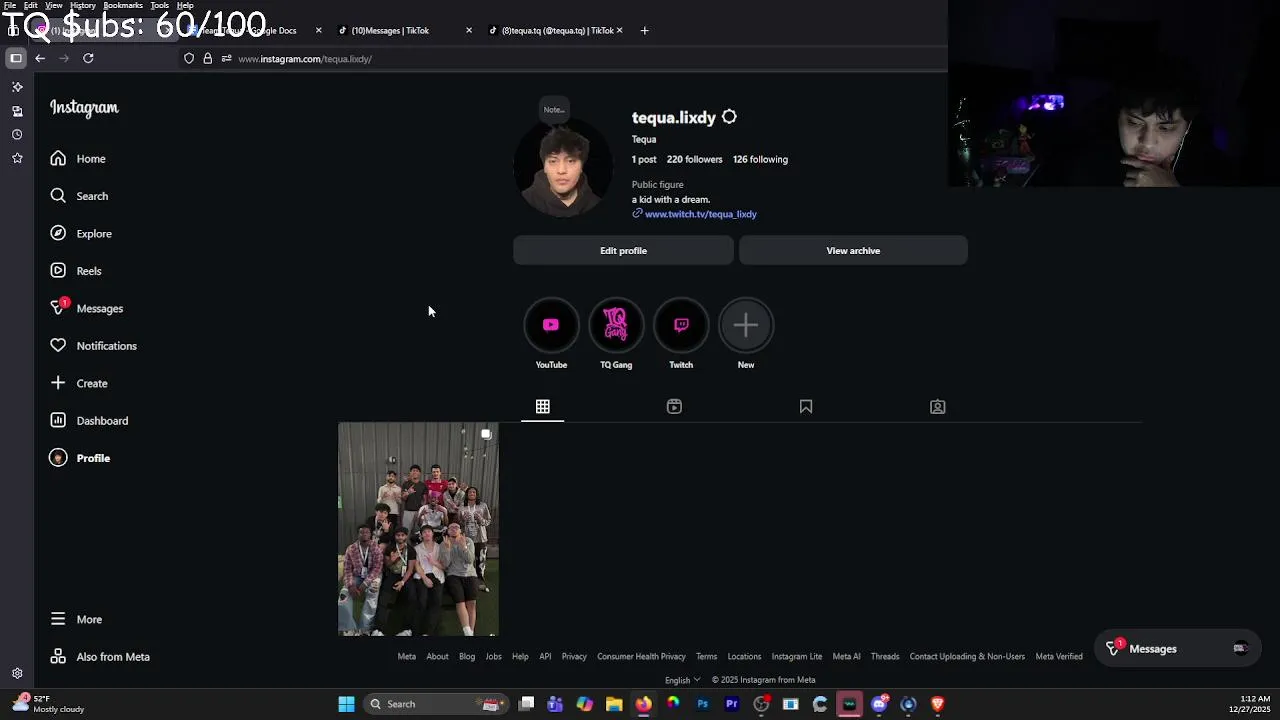Reload the page with refresh button
The image size is (1280, 720).
pos(88,58)
